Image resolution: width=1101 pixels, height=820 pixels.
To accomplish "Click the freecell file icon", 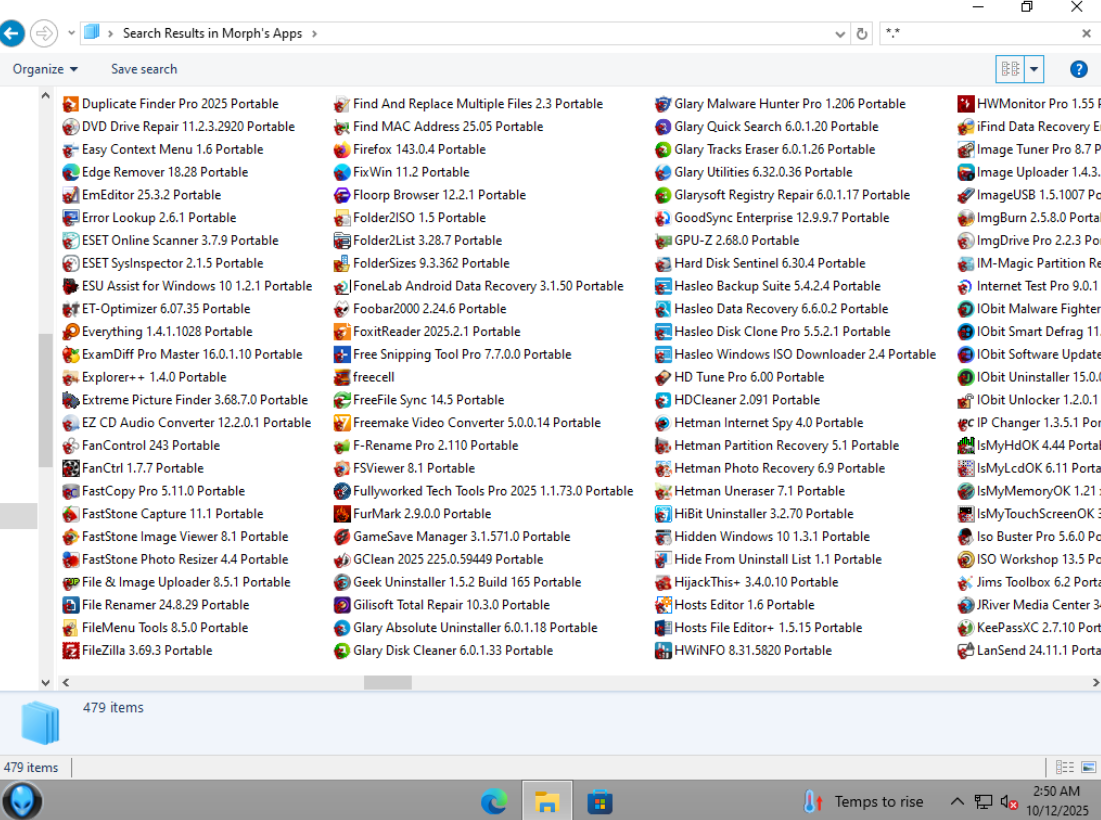I will pos(342,377).
